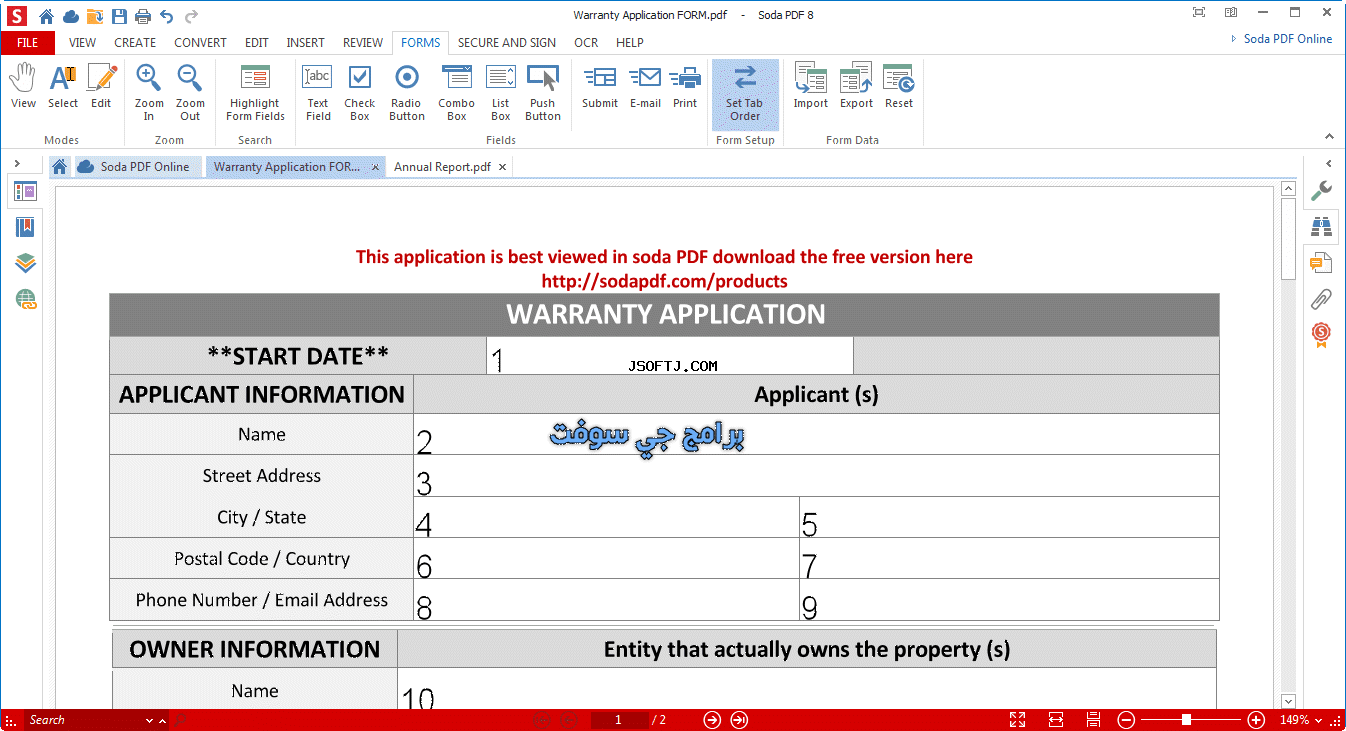The width and height of the screenshot is (1346, 731).
Task: Open the Home icon in quick access toolbar
Action: pos(46,16)
